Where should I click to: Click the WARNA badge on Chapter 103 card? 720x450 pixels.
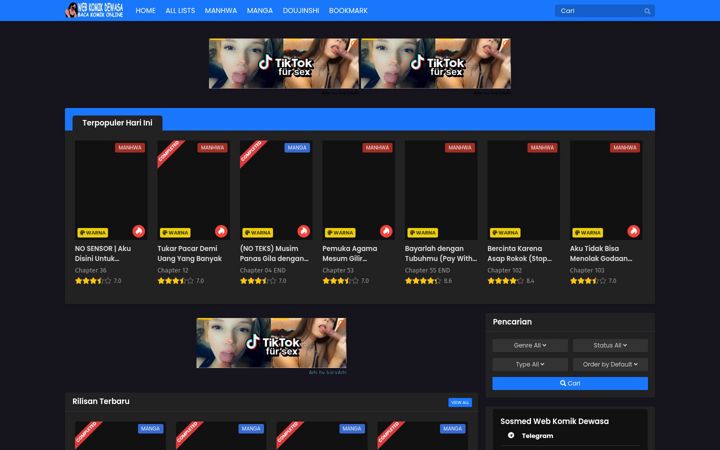pyautogui.click(x=588, y=233)
